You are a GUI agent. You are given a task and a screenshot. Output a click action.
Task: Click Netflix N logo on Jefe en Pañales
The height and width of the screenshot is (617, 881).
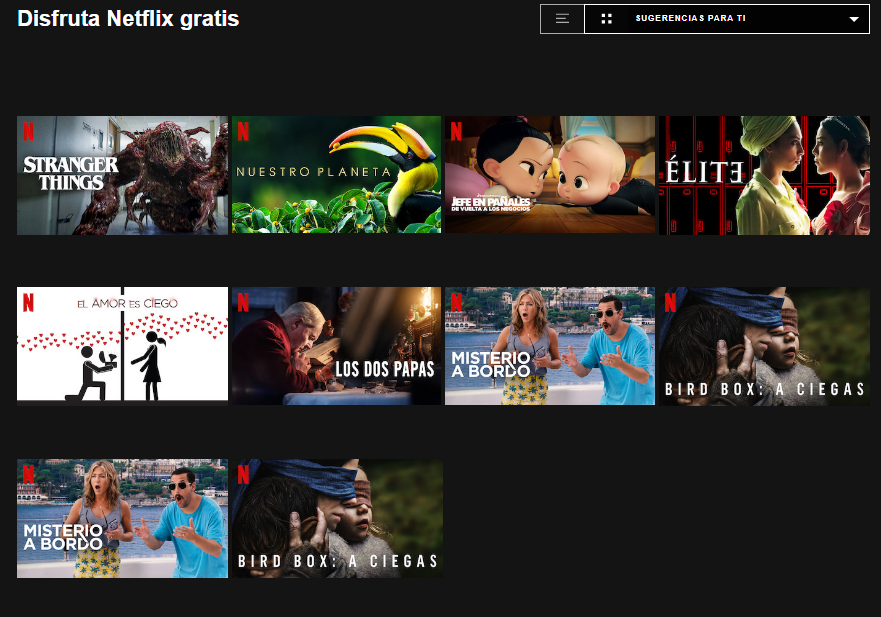pos(456,130)
